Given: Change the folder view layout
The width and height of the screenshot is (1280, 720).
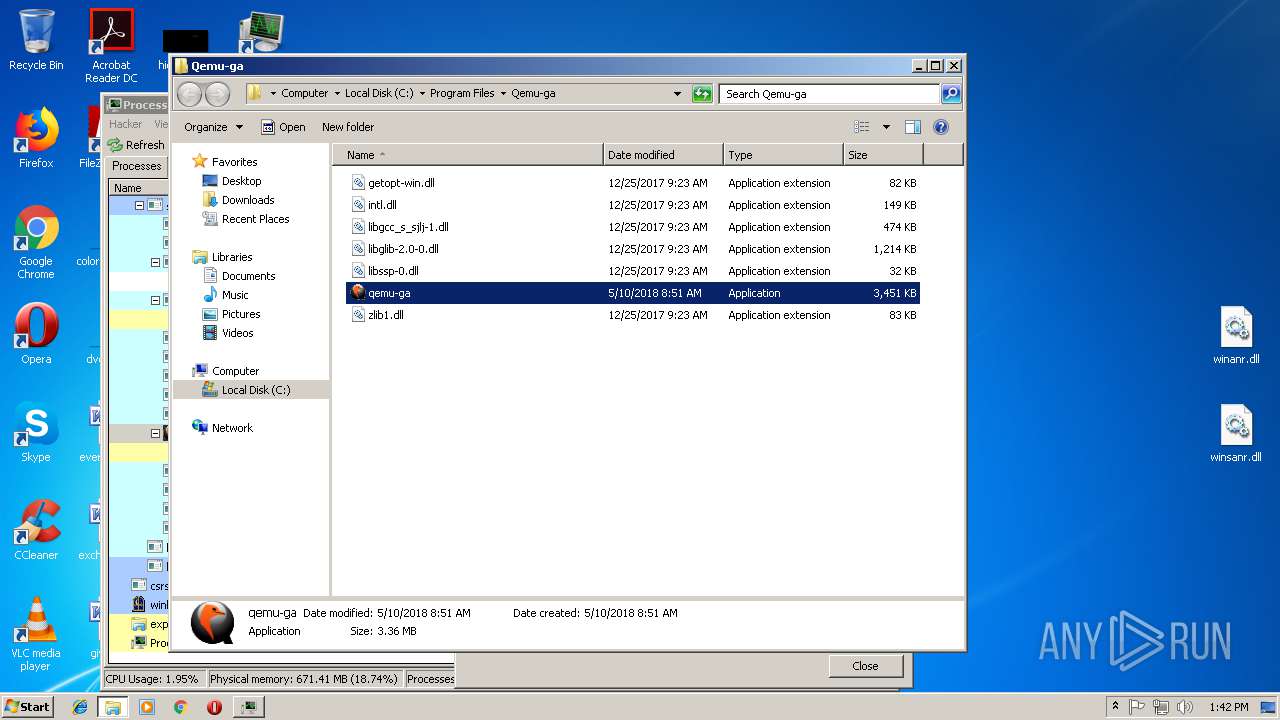Looking at the screenshot, I should (x=862, y=127).
